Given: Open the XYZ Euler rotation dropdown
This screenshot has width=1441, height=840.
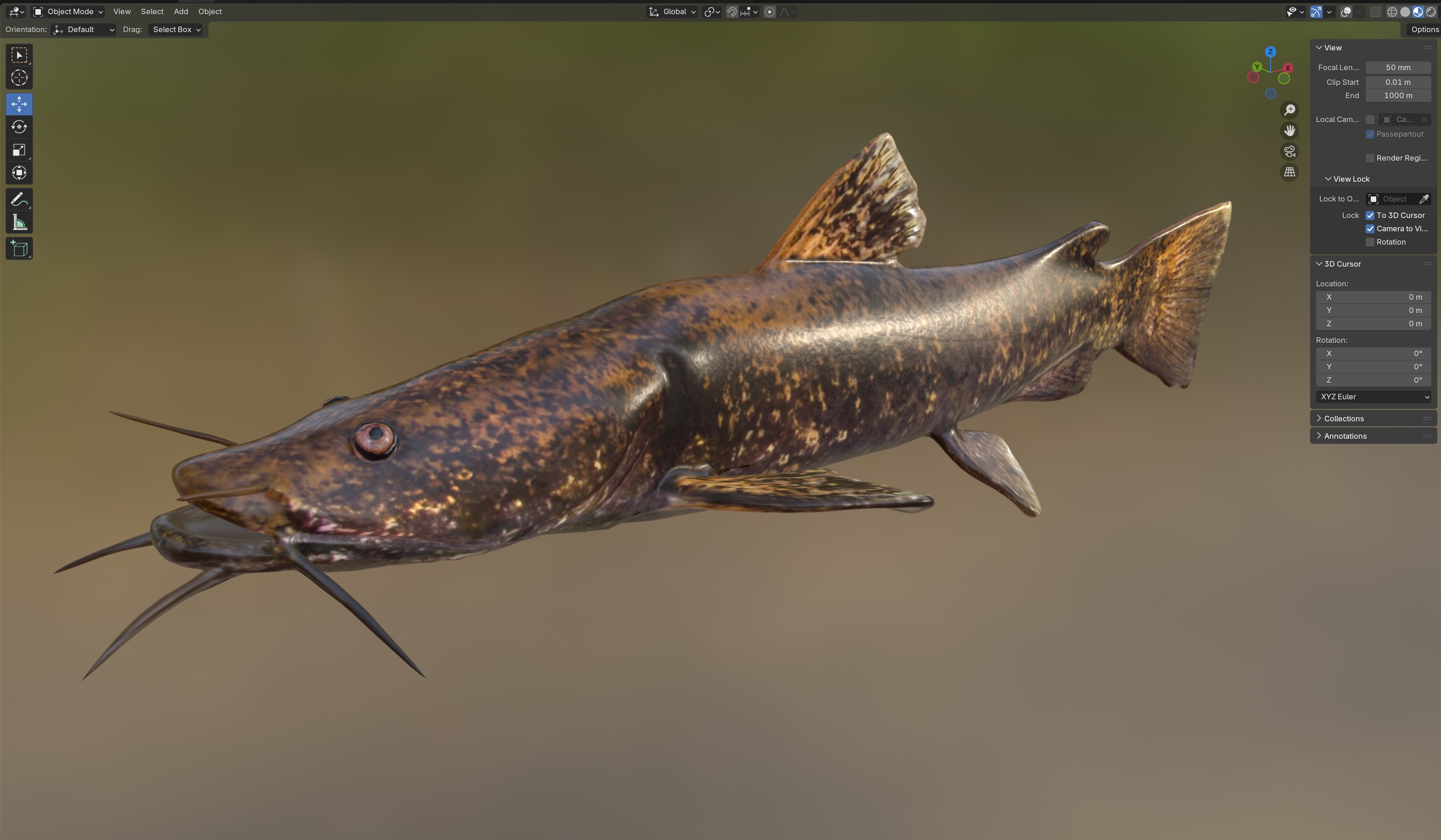Looking at the screenshot, I should 1373,397.
